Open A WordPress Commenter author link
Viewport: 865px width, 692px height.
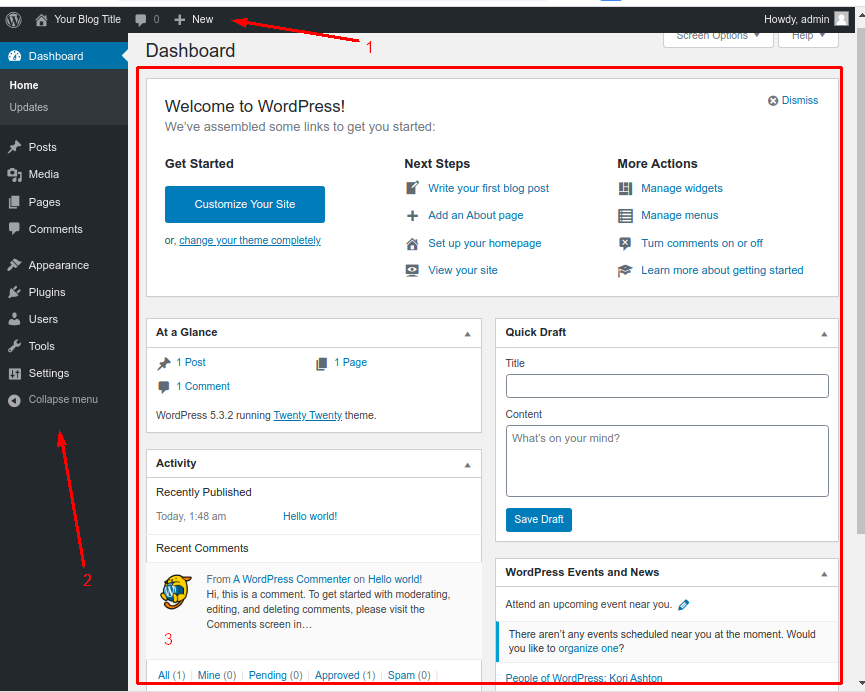click(x=292, y=579)
